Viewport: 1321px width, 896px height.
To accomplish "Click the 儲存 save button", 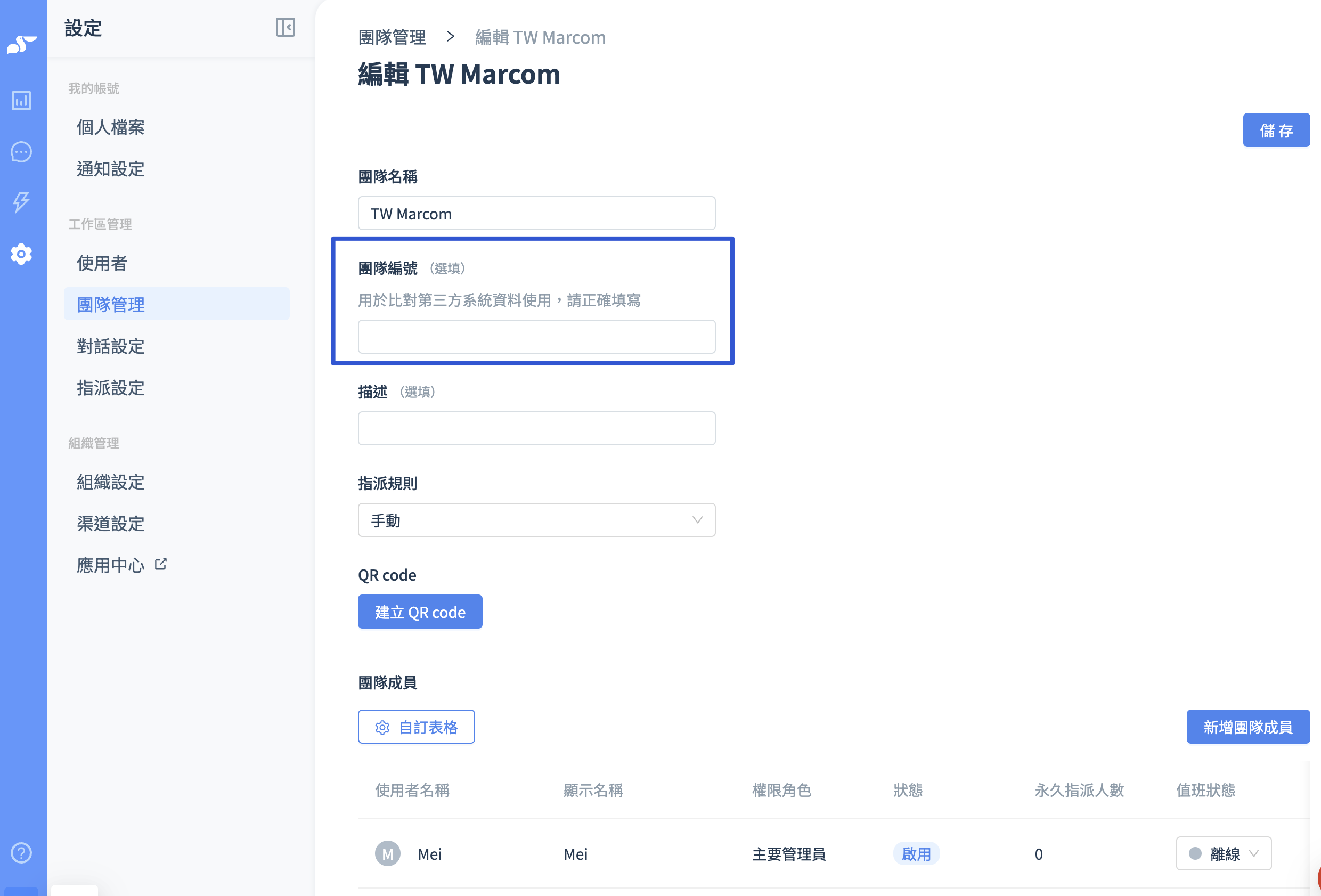I will click(x=1276, y=130).
